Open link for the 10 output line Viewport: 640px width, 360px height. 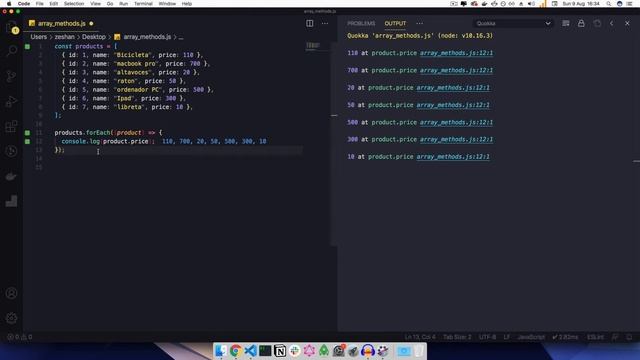tap(453, 156)
